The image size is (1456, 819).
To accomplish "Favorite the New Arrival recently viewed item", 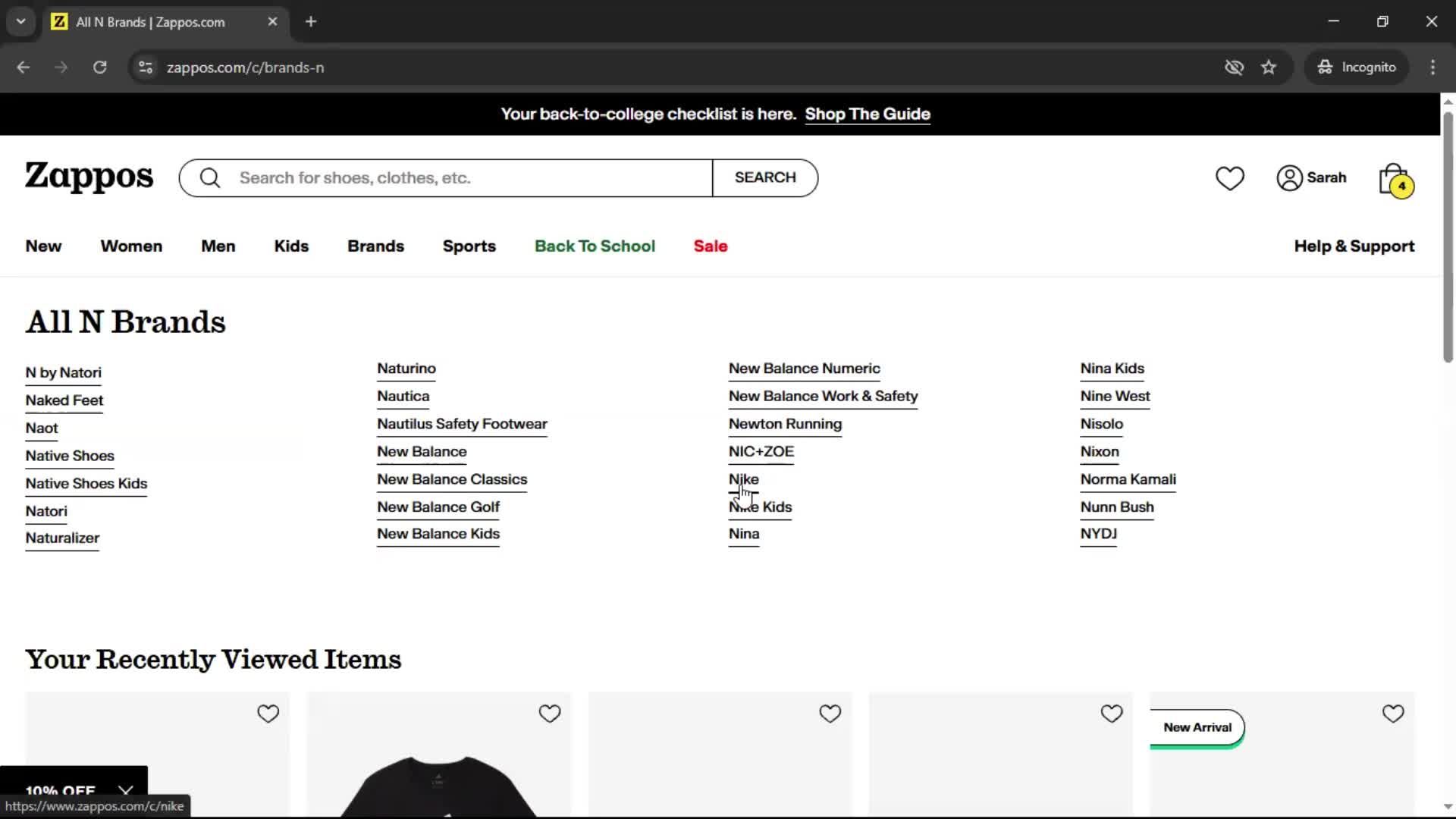I will (1392, 714).
